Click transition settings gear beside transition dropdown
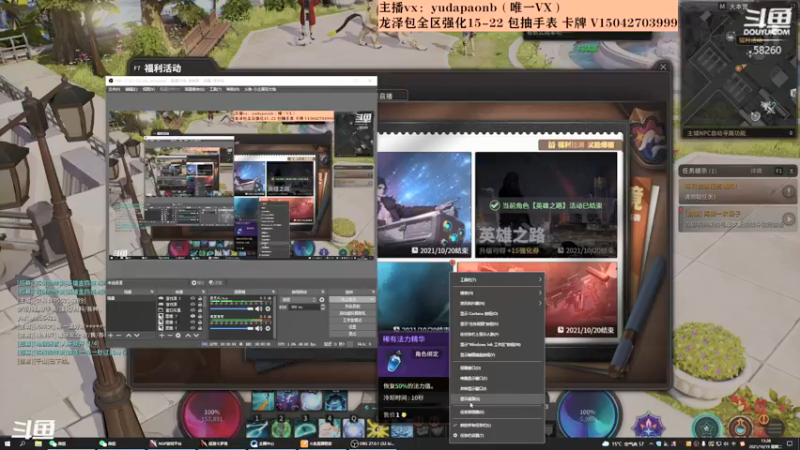Image resolution: width=800 pixels, height=450 pixels. click(x=321, y=299)
